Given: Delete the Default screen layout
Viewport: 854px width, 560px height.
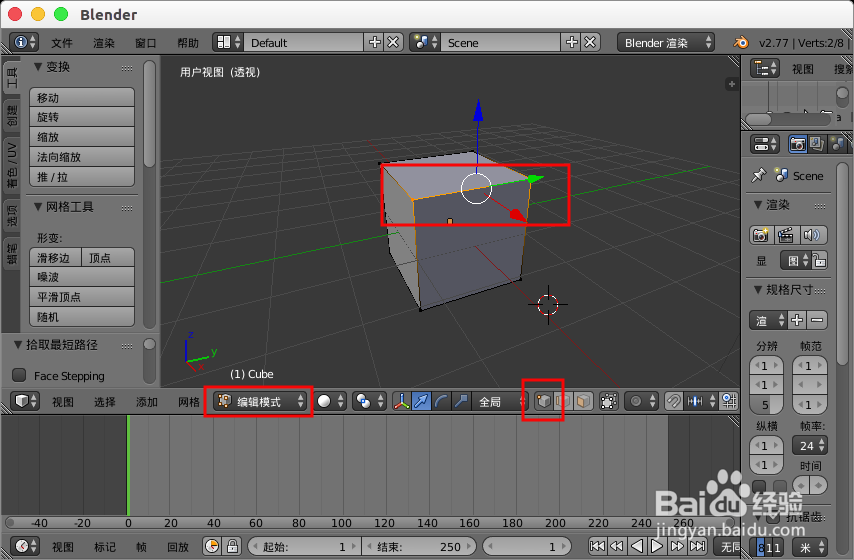Looking at the screenshot, I should click(393, 42).
